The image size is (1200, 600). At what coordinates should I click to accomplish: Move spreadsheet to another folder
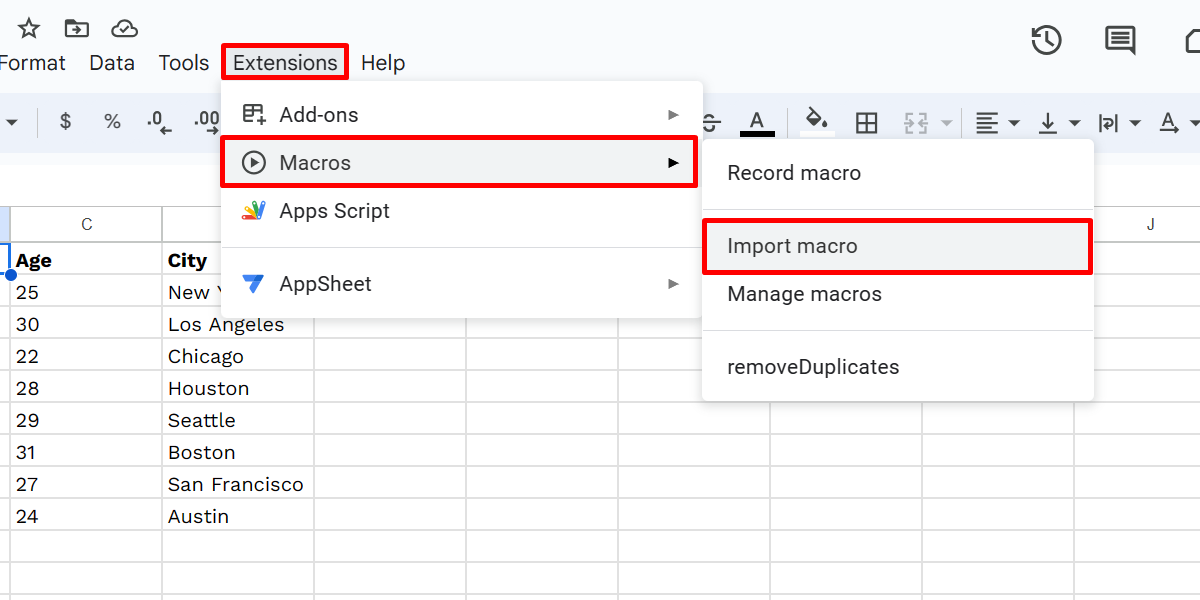76,28
